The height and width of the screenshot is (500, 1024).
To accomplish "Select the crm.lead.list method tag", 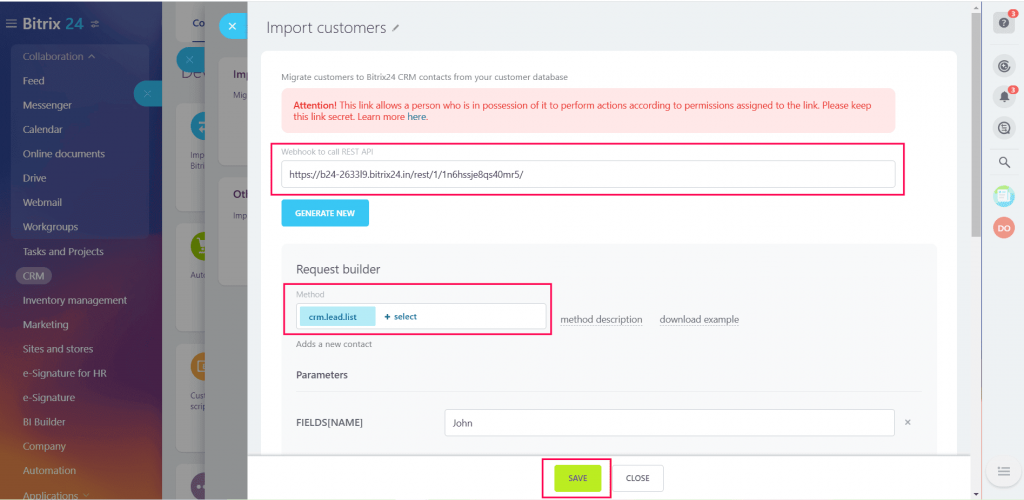I will (338, 317).
